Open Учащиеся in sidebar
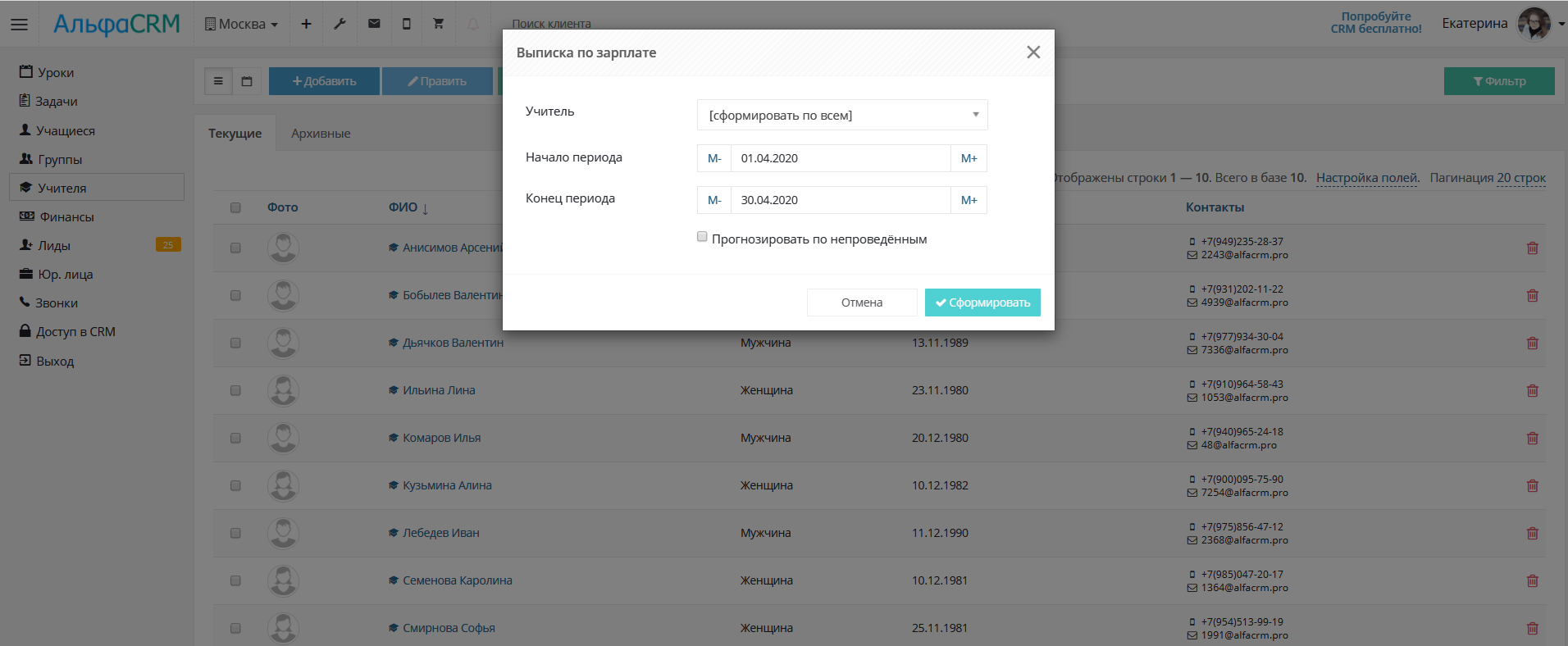1568x646 pixels. tap(97, 130)
